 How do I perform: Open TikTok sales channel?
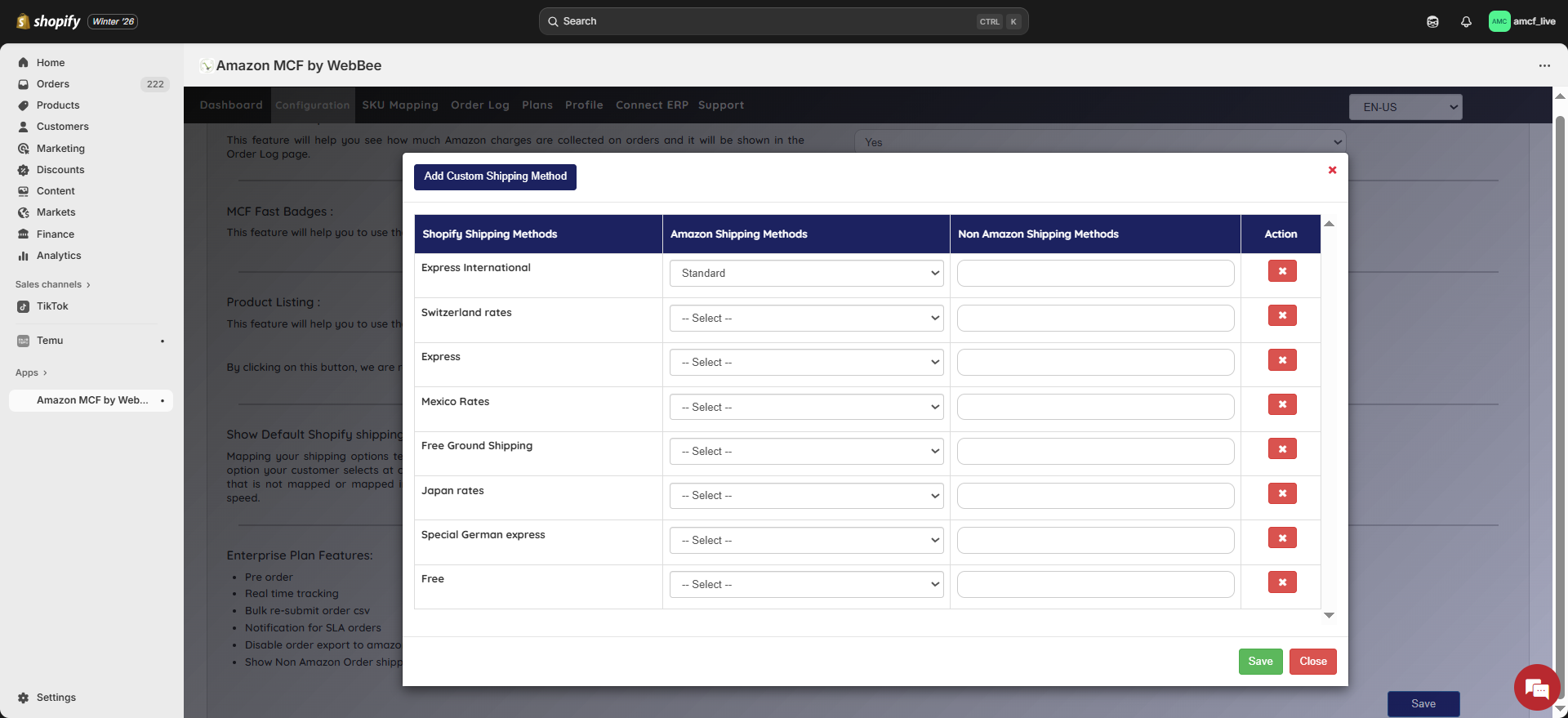pos(52,306)
